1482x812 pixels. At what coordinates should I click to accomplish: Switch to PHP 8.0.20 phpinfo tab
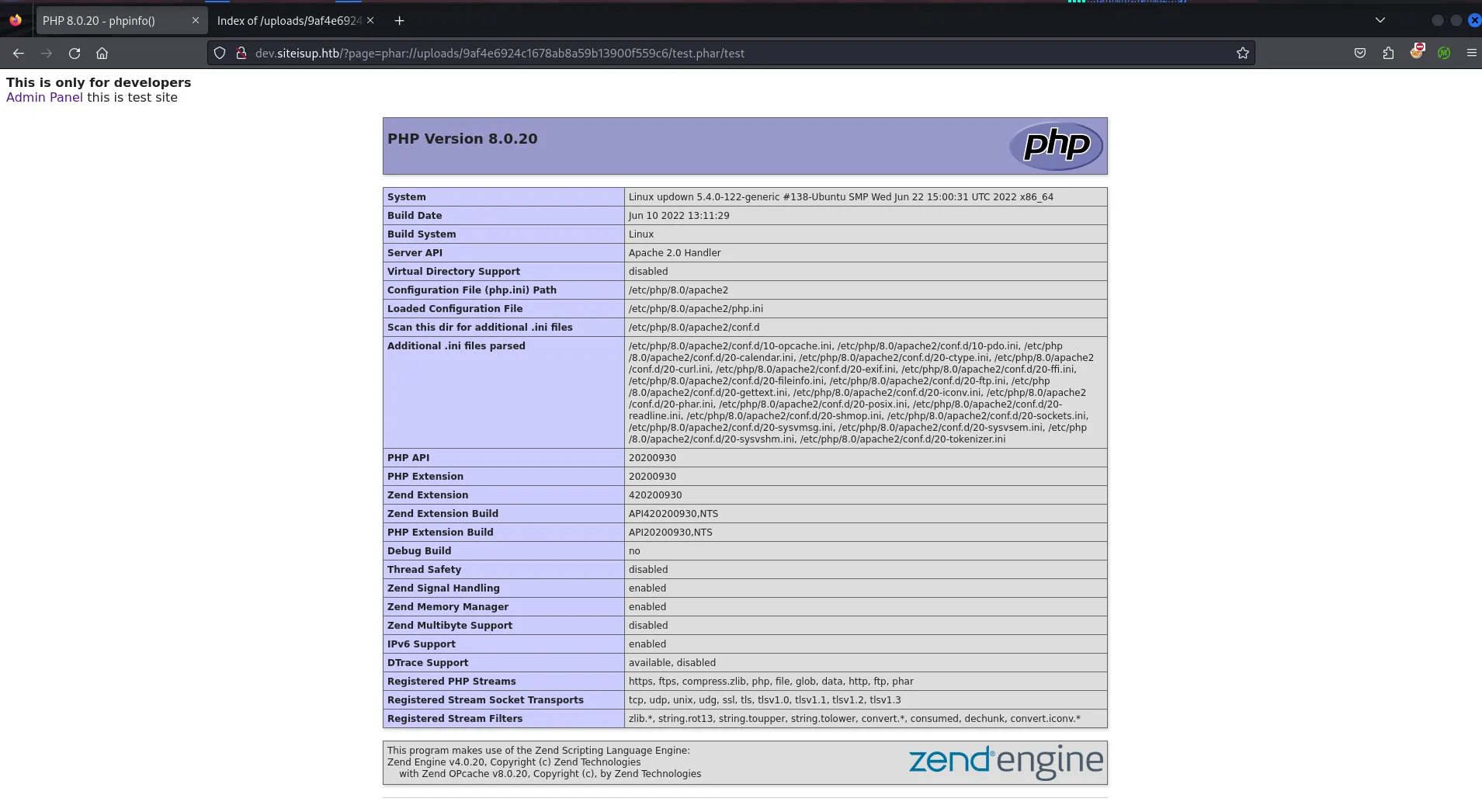tap(121, 21)
